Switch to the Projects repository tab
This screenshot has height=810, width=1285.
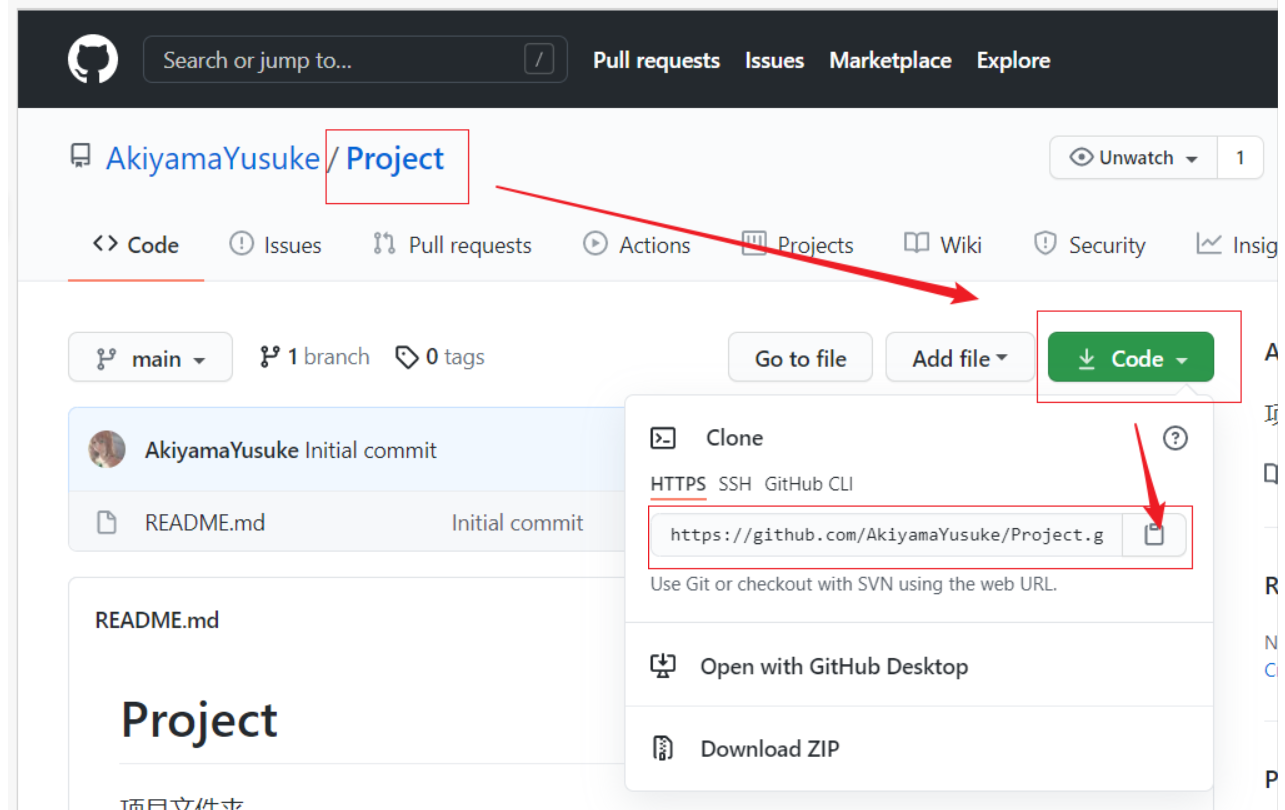797,245
